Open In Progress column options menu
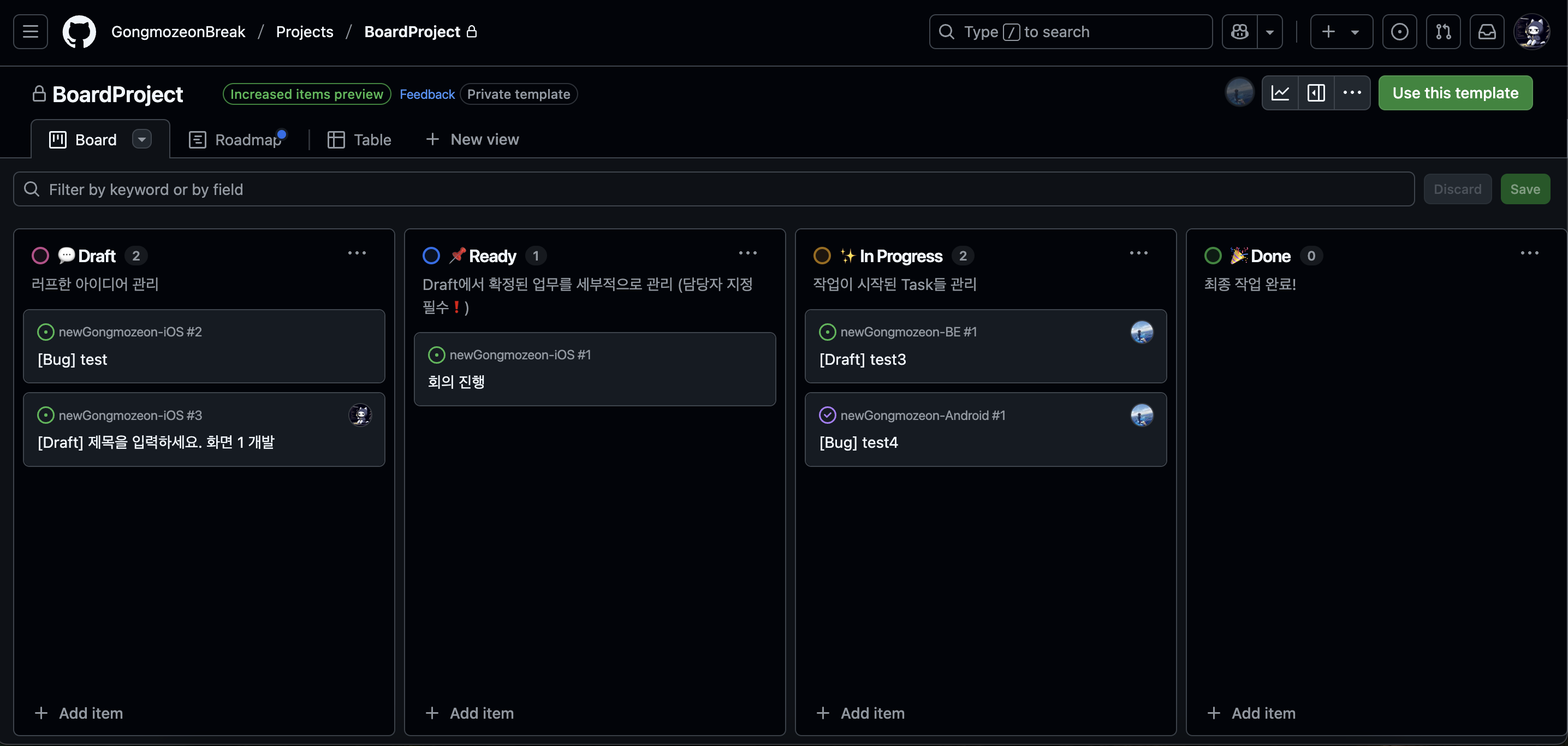The height and width of the screenshot is (746, 1568). click(x=1138, y=253)
